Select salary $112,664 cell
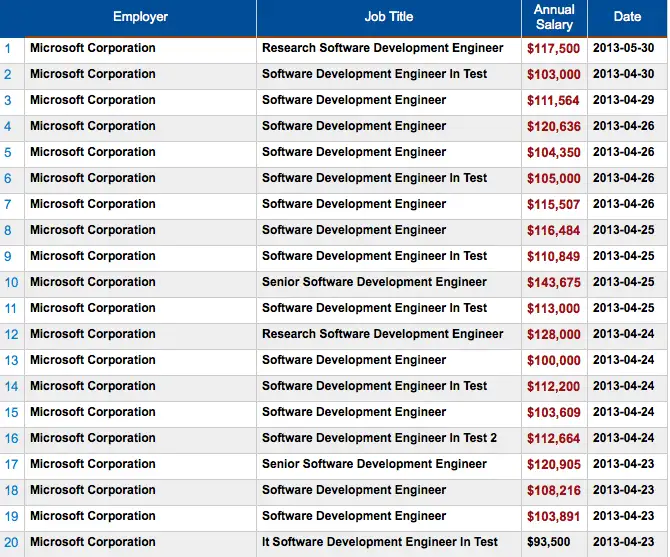 tap(553, 439)
